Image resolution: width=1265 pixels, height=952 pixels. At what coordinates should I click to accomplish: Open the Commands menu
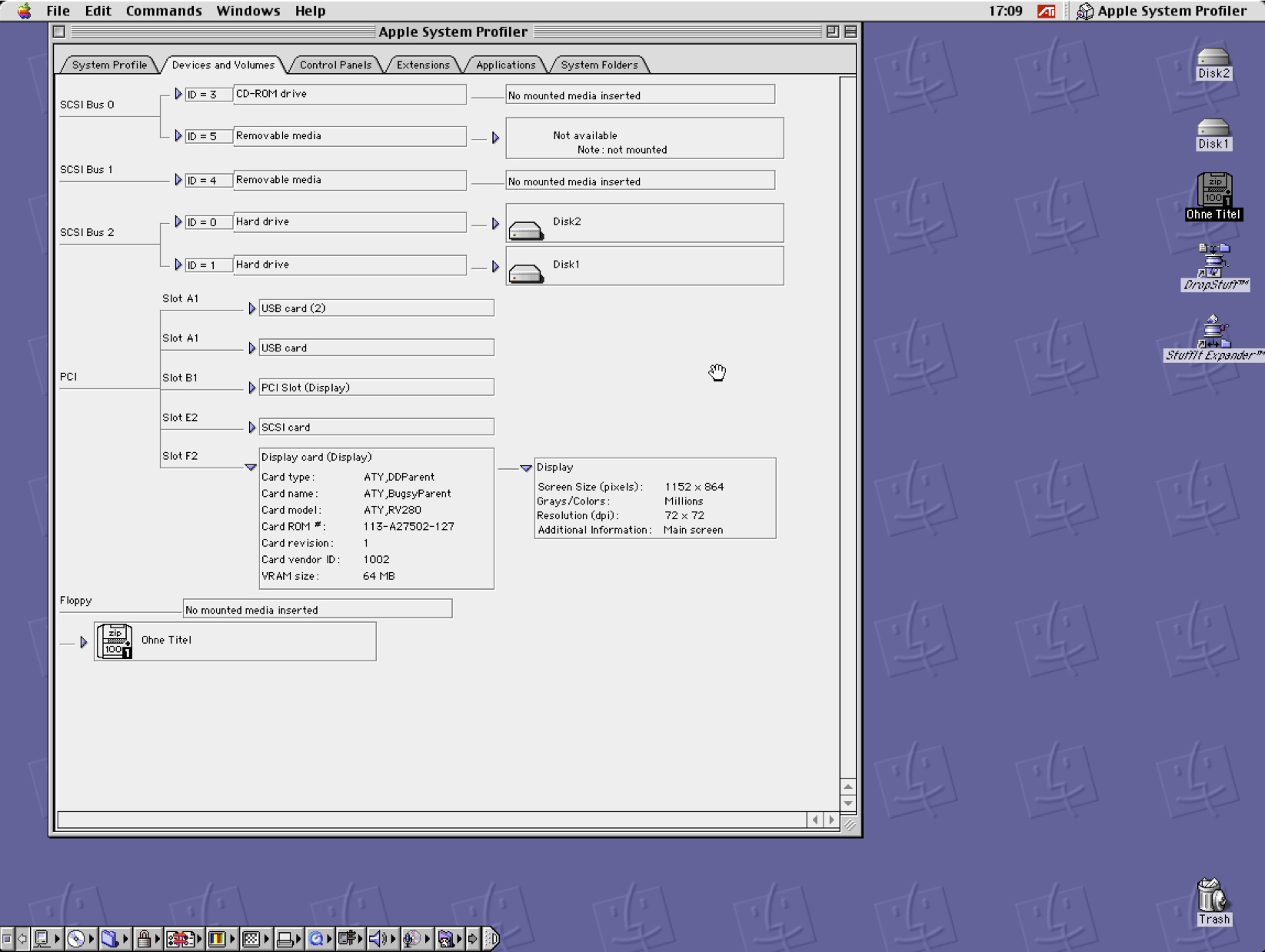(x=164, y=11)
